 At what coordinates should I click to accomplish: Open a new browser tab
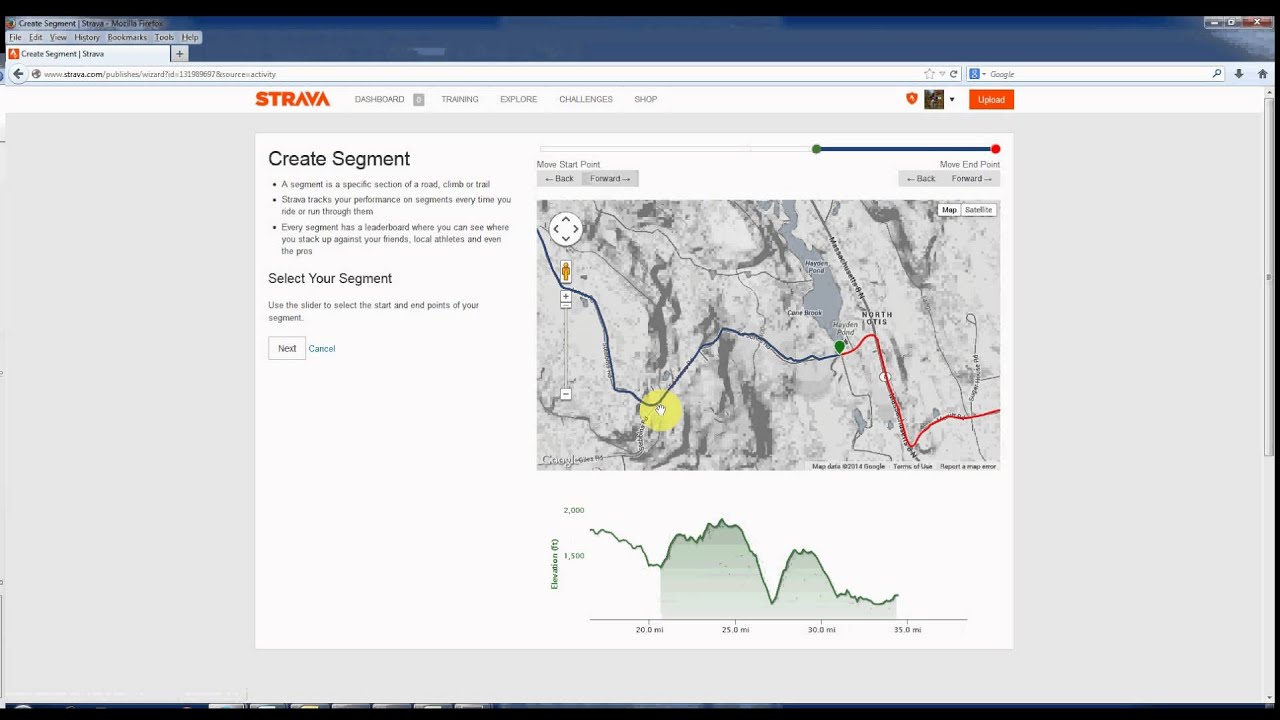(180, 54)
